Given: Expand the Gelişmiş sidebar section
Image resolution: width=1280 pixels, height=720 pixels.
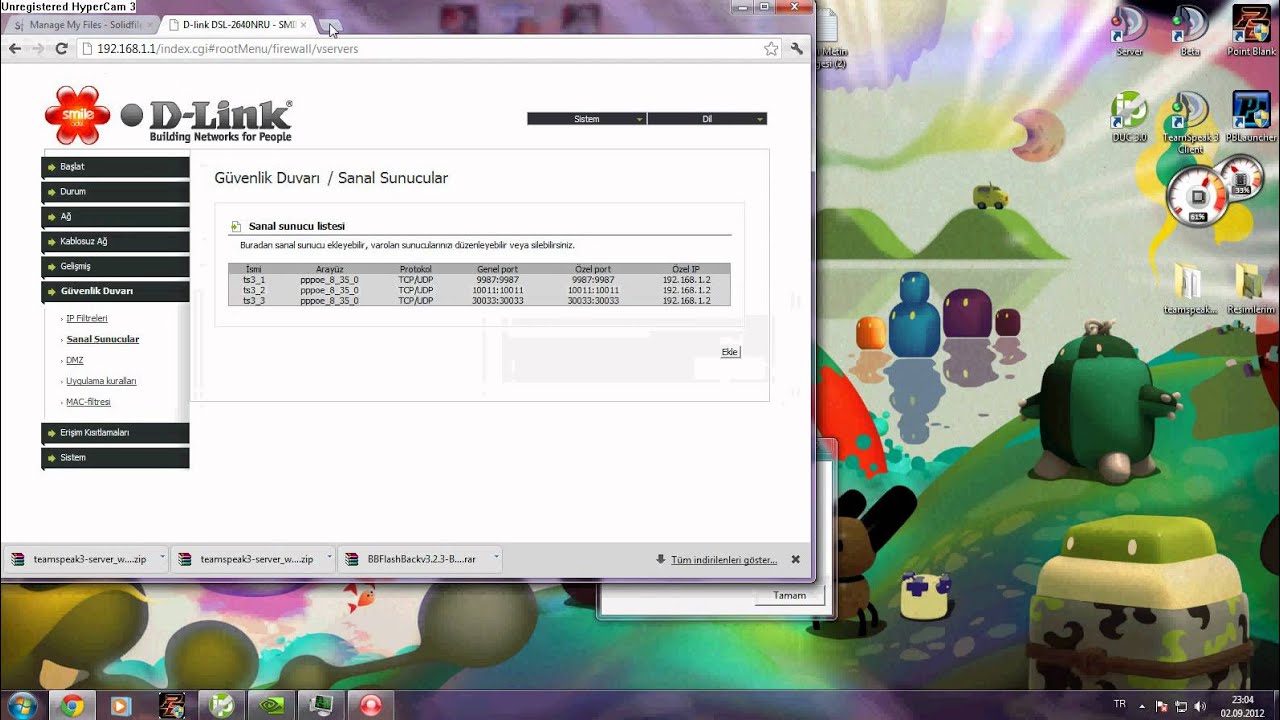Looking at the screenshot, I should 115,266.
